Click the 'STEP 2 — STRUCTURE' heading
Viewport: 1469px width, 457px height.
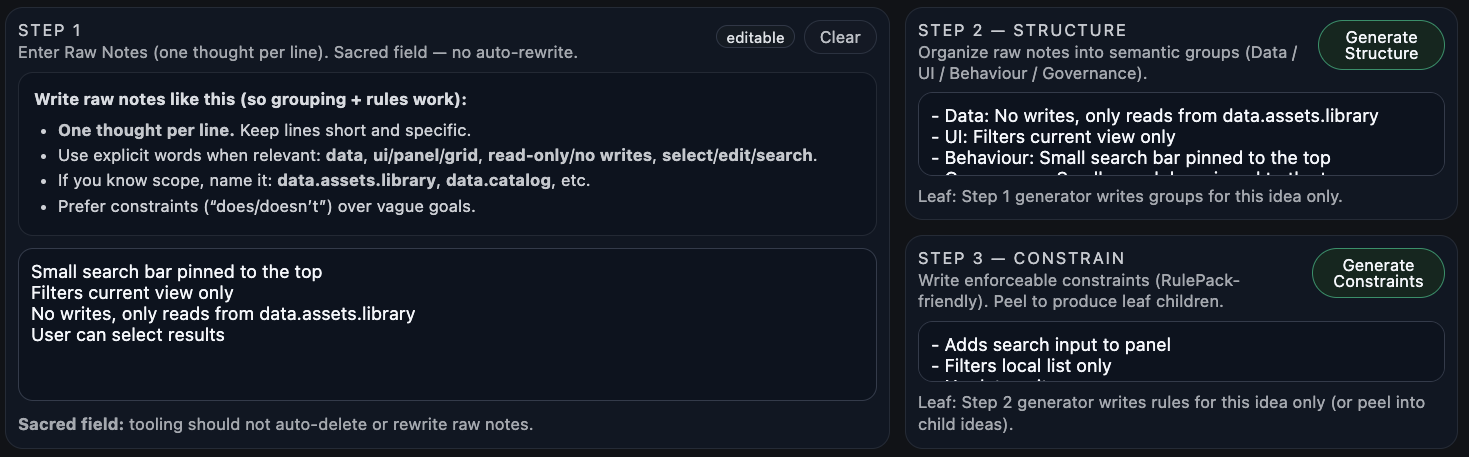1022,30
